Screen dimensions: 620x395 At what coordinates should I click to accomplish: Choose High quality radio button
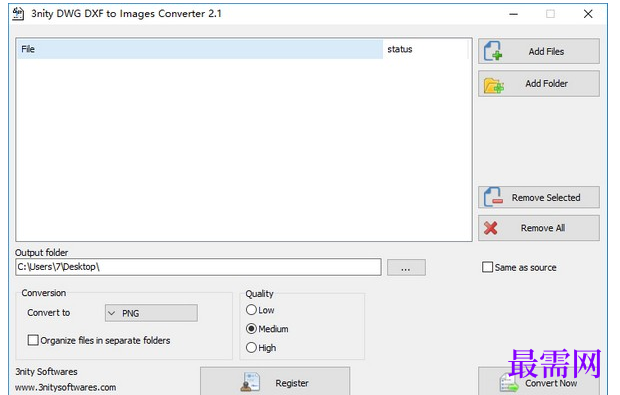click(x=251, y=348)
